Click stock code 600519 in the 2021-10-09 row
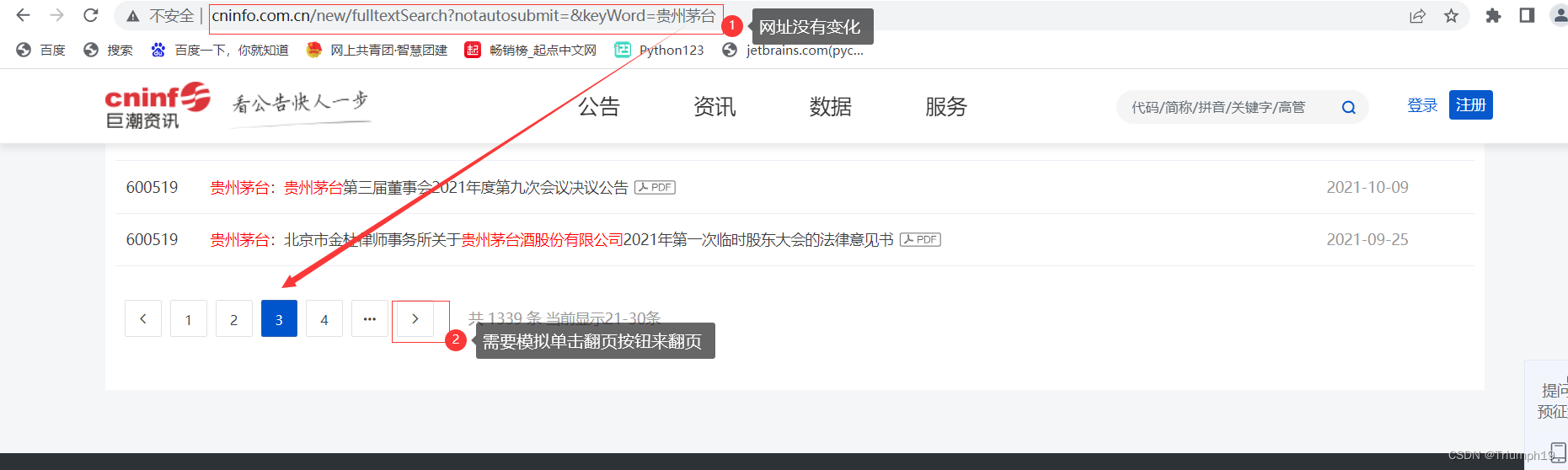The width and height of the screenshot is (1568, 470). (x=153, y=187)
